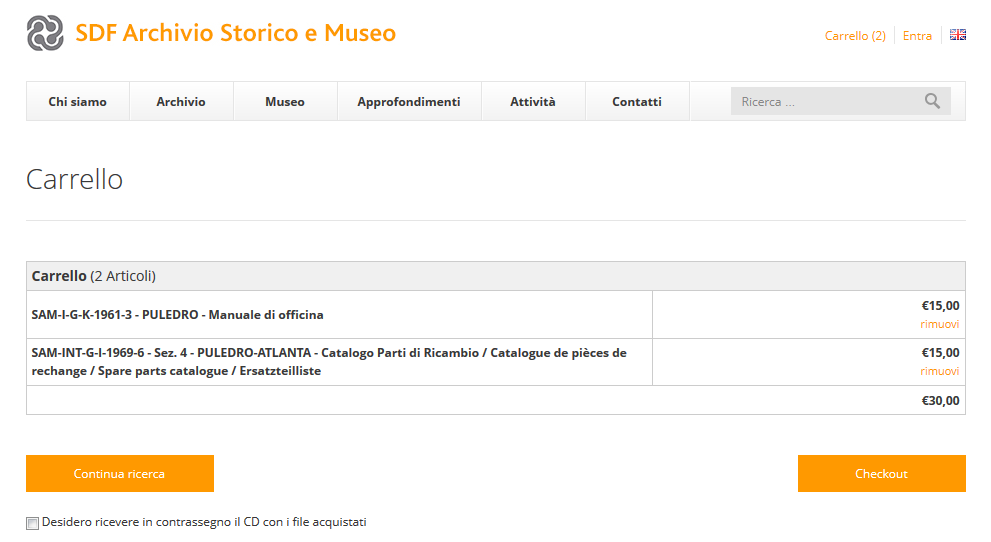The width and height of the screenshot is (991, 542).
Task: Select Approfondimenti in the navigation bar
Action: [x=408, y=102]
